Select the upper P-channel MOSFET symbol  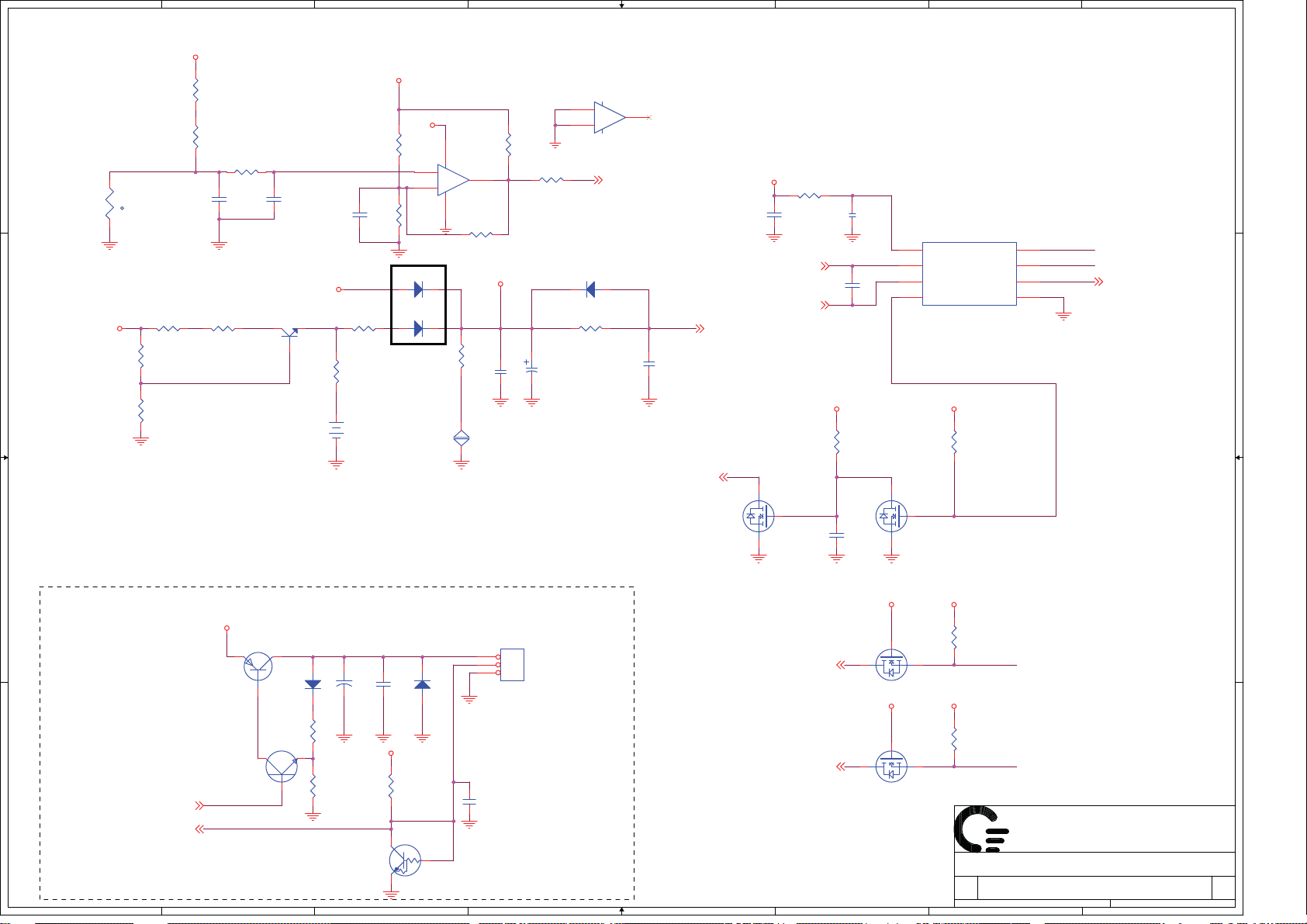891,665
